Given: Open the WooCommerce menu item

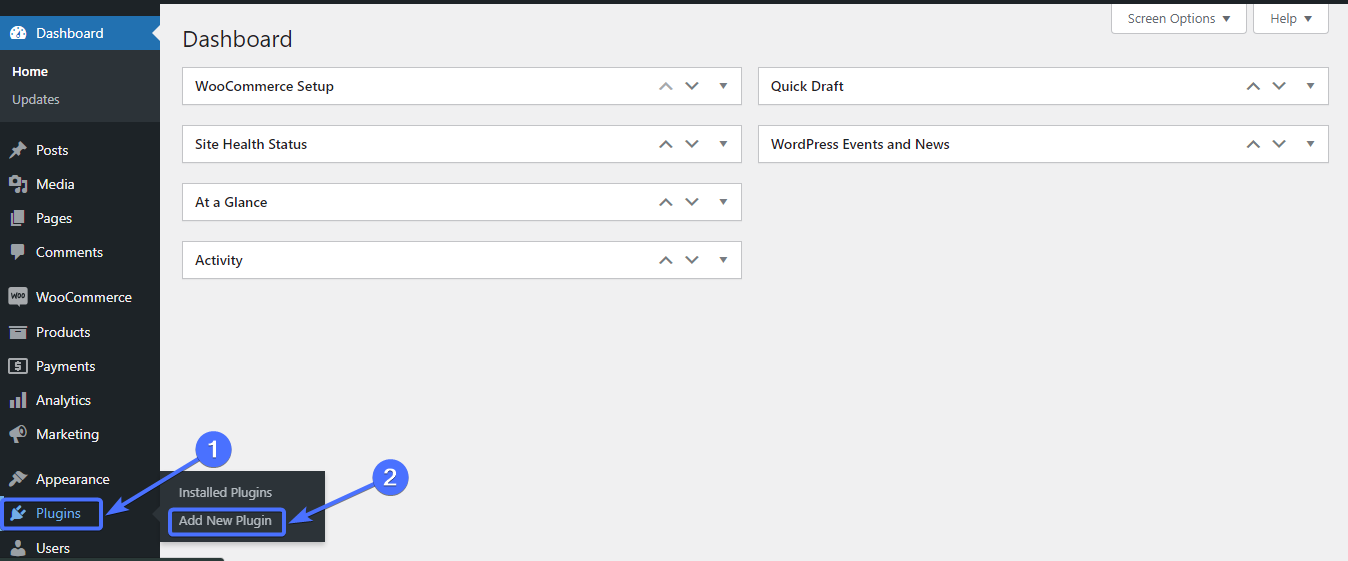Looking at the screenshot, I should [80, 297].
